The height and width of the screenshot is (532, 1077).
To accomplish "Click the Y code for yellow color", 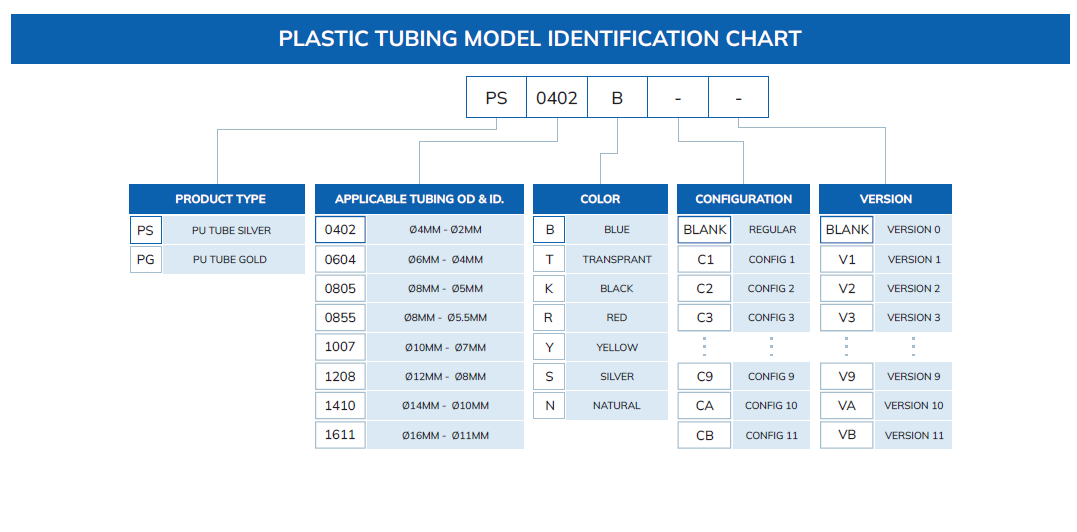I will tap(549, 347).
